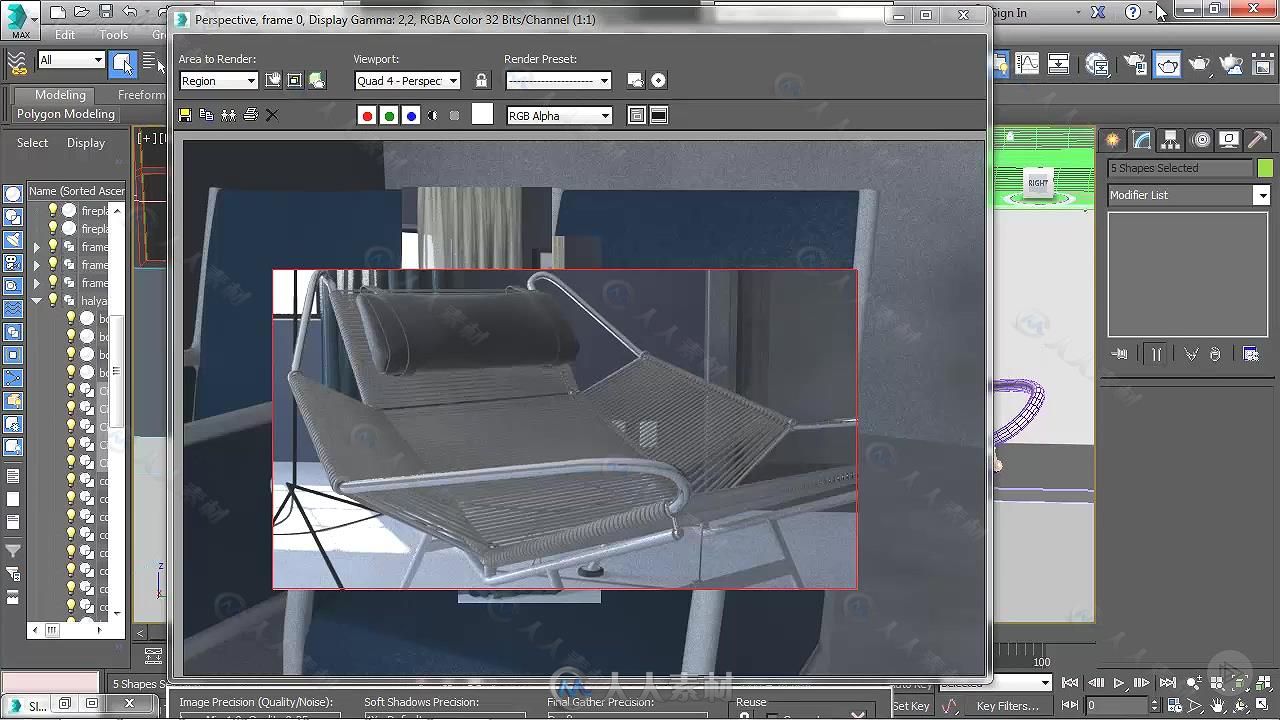Toggle the viewport lock padlock
Screen dimensions: 1280x720
(x=481, y=80)
